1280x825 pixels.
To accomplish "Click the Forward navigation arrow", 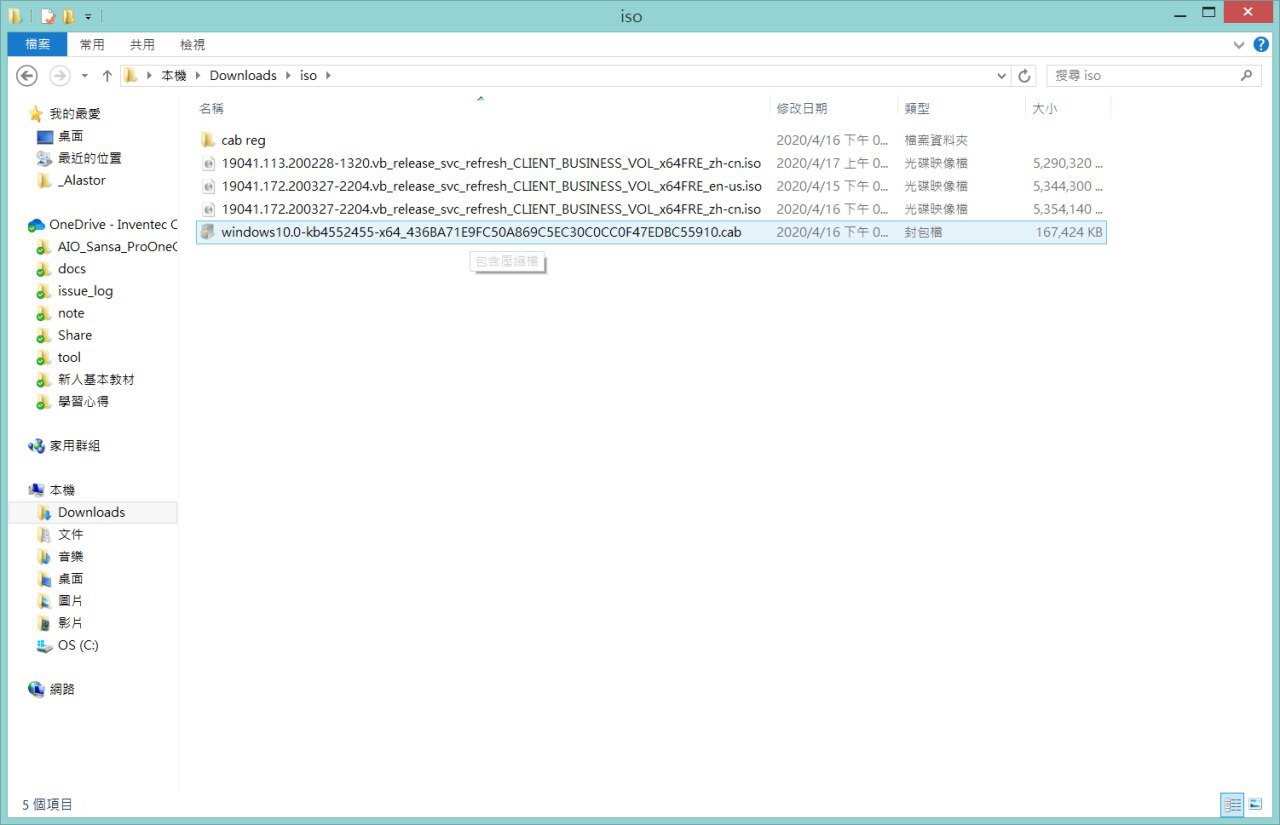I will [60, 75].
